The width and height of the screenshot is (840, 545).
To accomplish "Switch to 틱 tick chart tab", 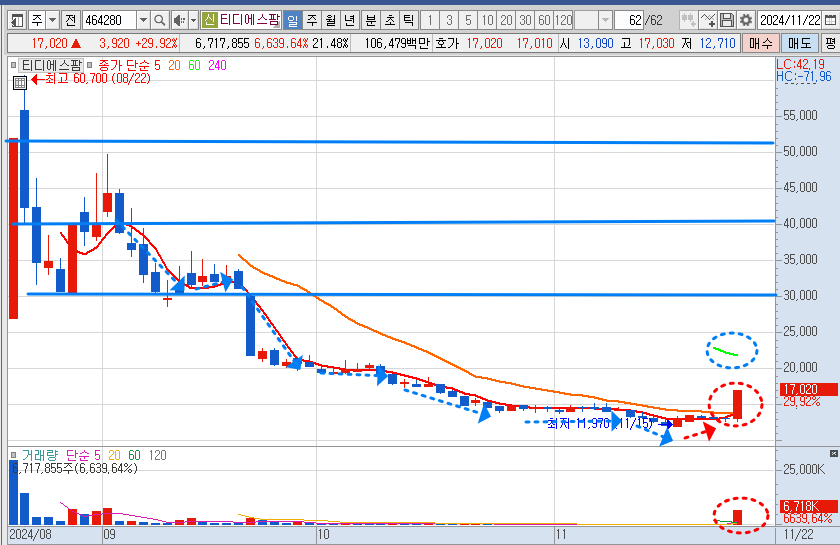I will point(408,20).
